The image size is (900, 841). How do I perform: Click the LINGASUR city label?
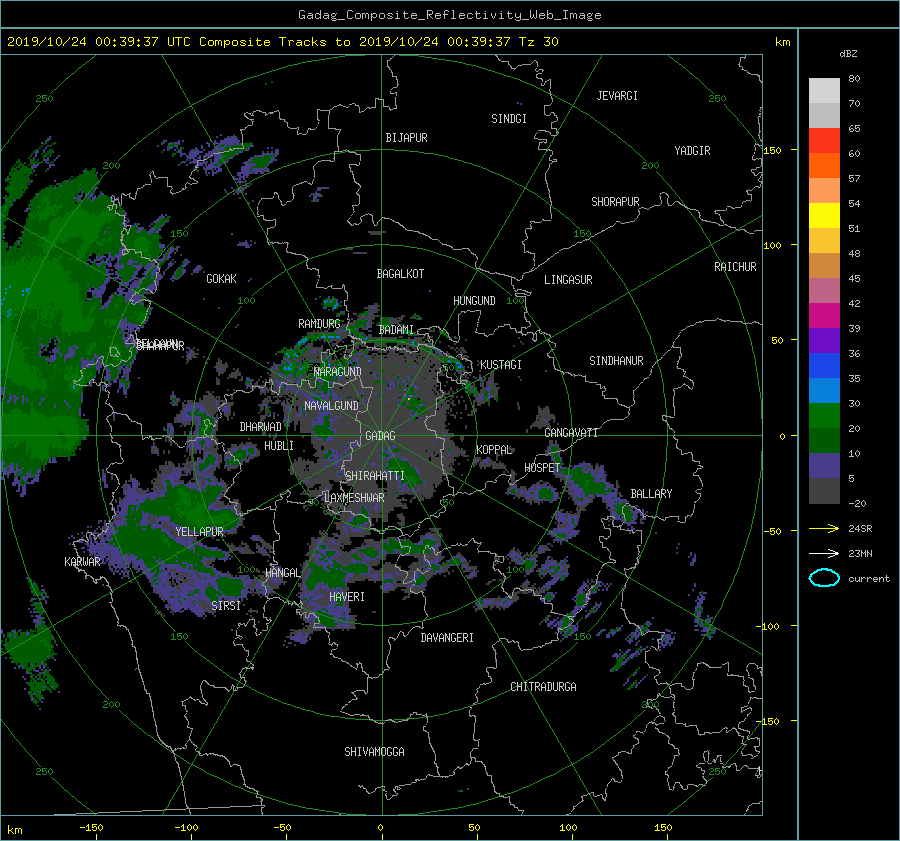[568, 280]
